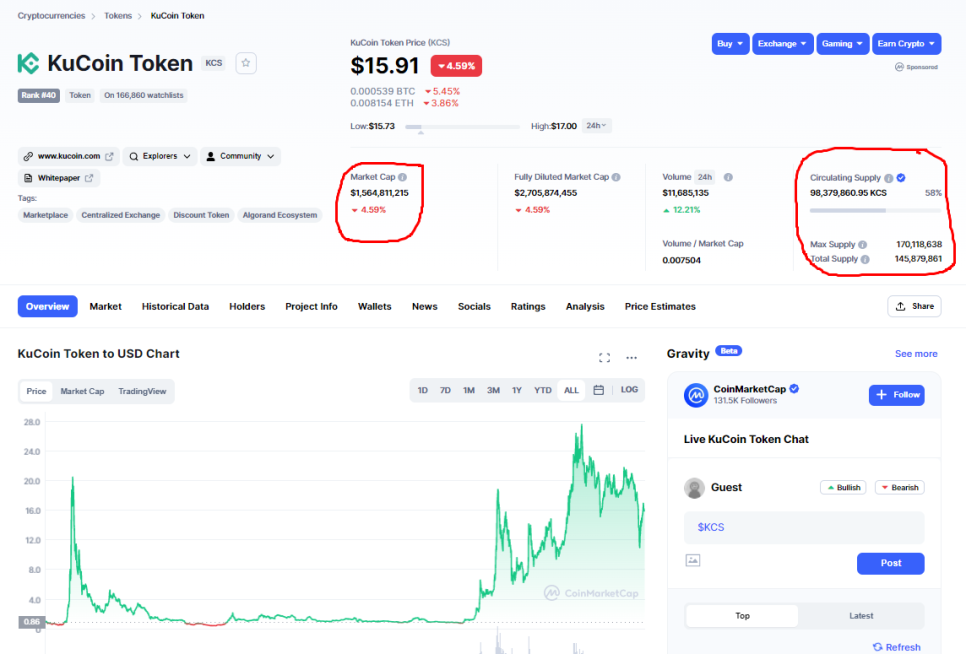Screen dimensions: 966x654
Task: Change the 24h Low/High range dropdown
Action: pos(596,126)
